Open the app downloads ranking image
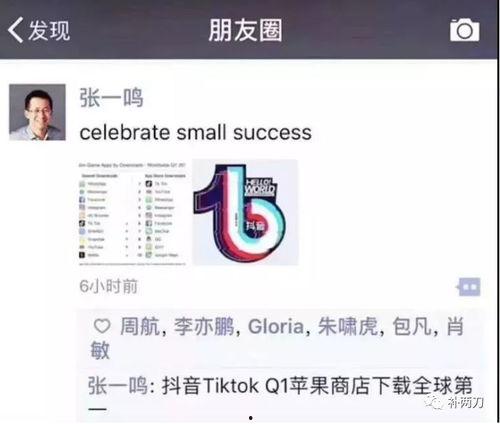This screenshot has height=424, width=500. point(133,213)
